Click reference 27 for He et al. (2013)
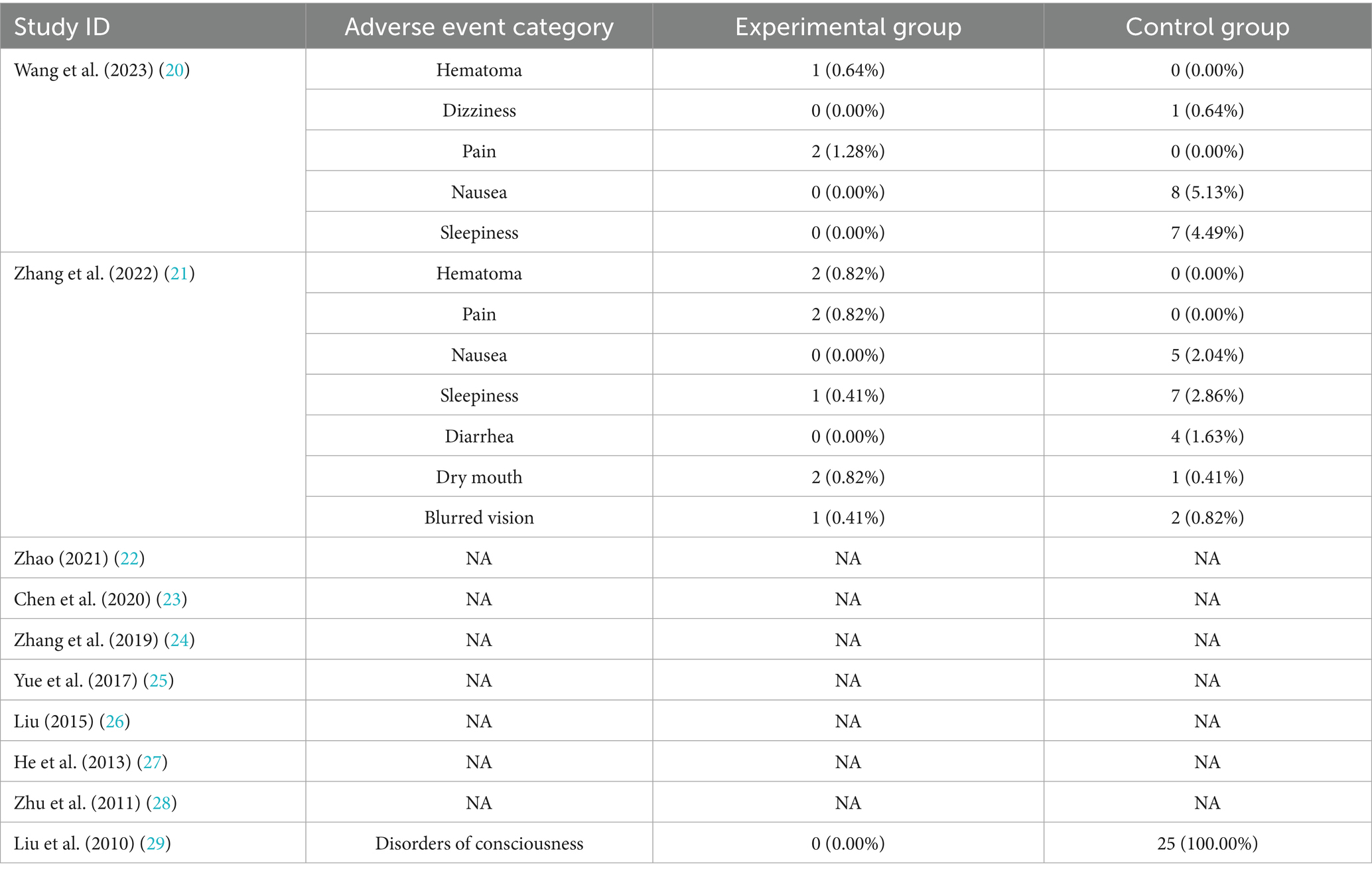Image resolution: width=1372 pixels, height=875 pixels. tap(152, 762)
